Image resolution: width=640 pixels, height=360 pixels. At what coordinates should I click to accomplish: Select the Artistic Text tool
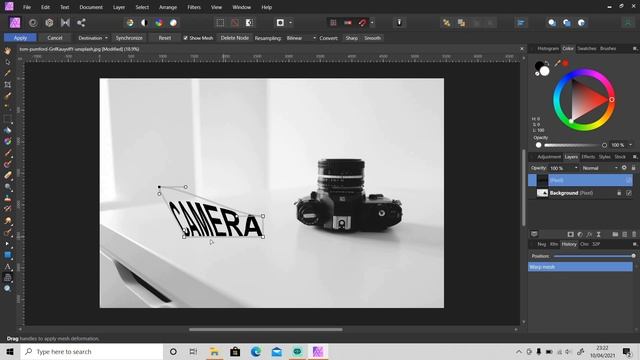pos(7,267)
